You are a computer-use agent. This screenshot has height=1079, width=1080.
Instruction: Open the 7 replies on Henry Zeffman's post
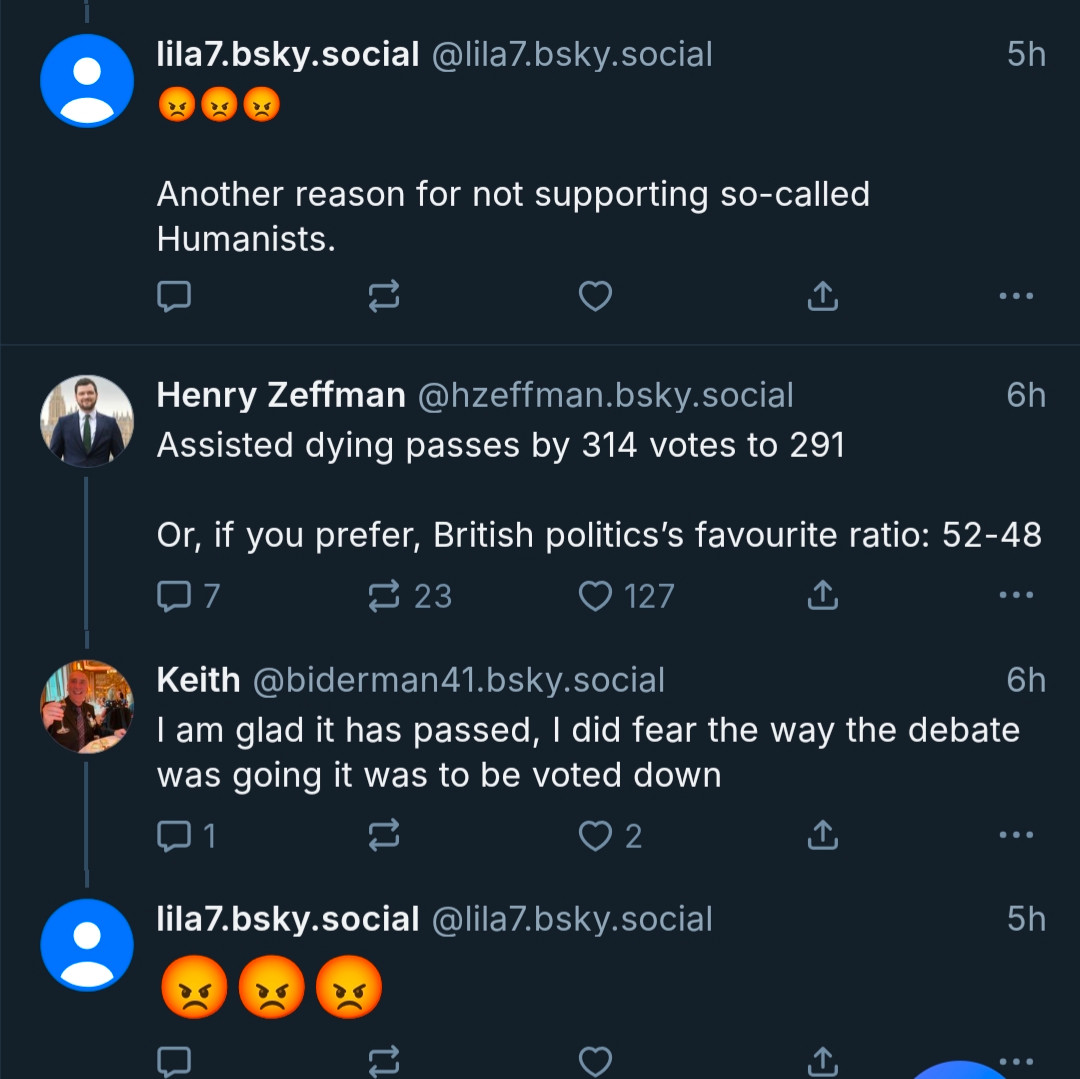pos(188,596)
